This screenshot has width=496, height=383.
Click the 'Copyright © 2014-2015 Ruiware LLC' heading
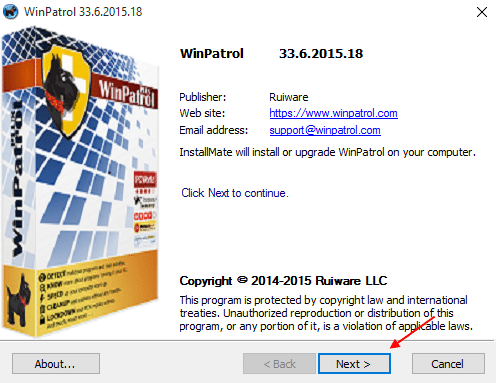point(283,281)
